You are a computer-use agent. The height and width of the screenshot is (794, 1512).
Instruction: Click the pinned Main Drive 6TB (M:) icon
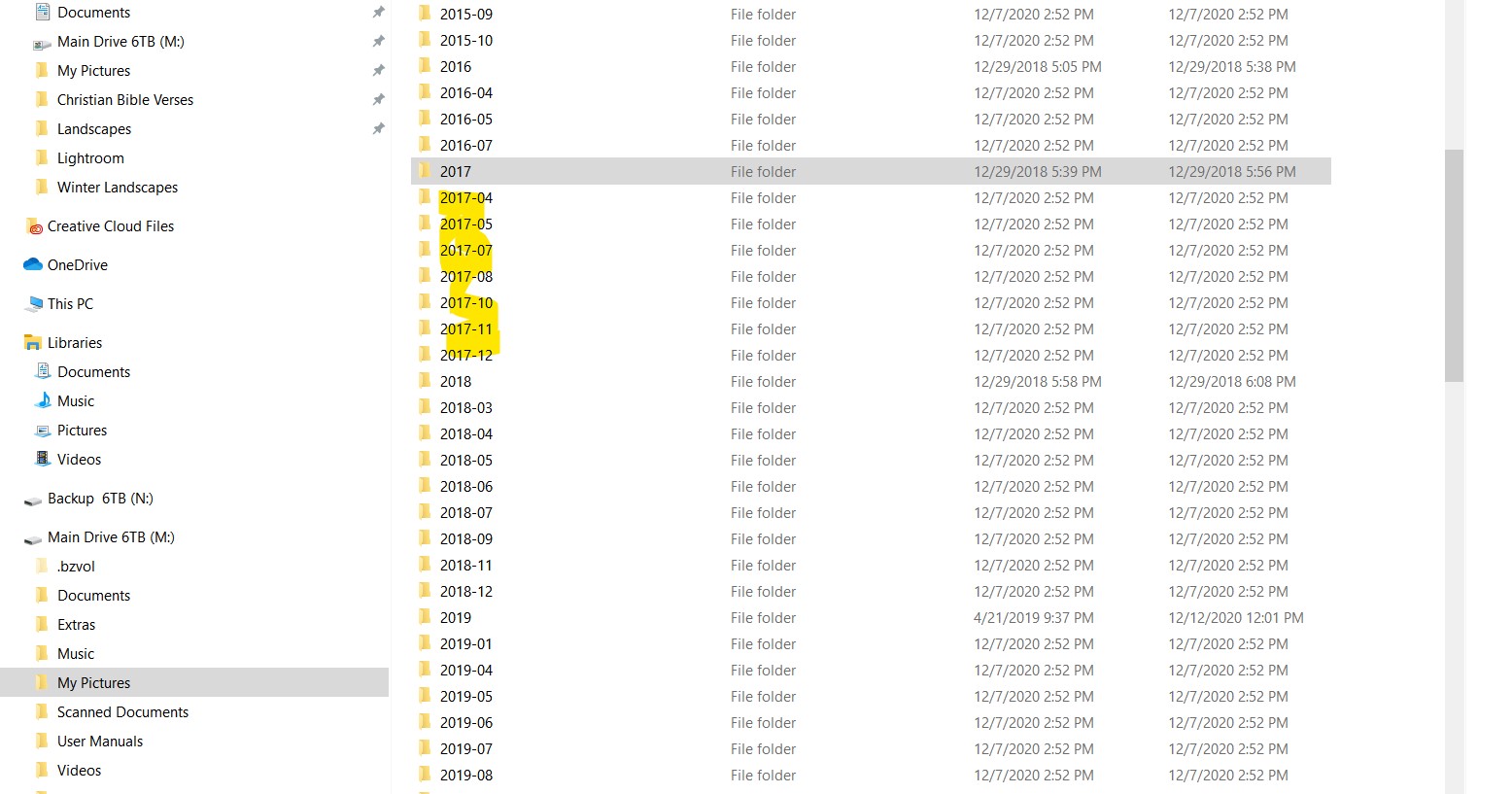pyautogui.click(x=43, y=43)
